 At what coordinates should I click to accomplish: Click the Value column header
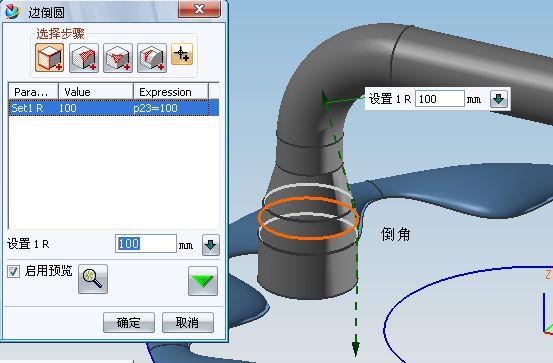96,92
